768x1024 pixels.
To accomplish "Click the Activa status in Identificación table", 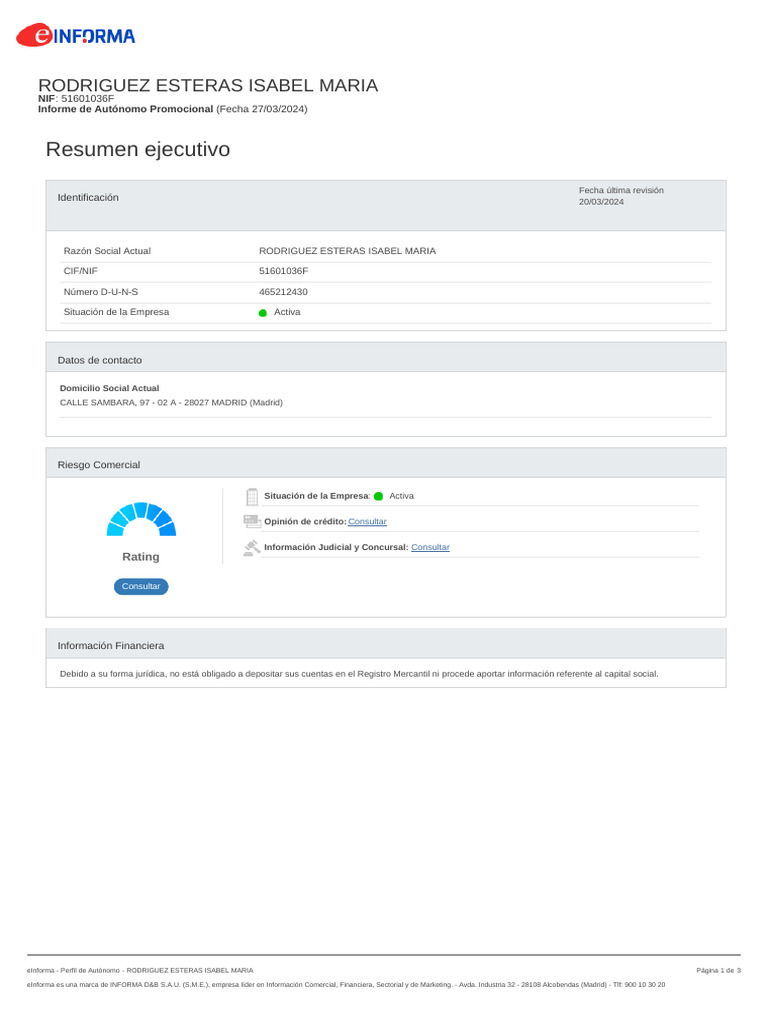I will [x=287, y=312].
